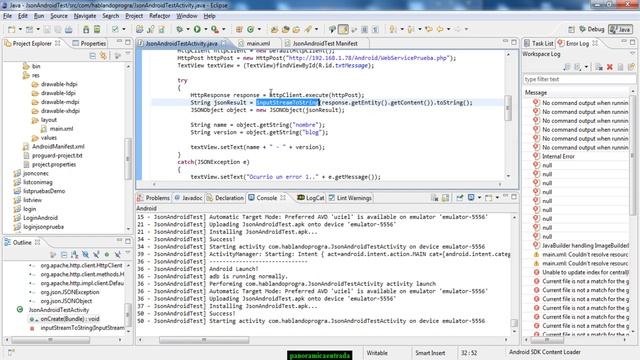The width and height of the screenshot is (640, 360).
Task: Open the Refactor menu
Action: click(159, 16)
